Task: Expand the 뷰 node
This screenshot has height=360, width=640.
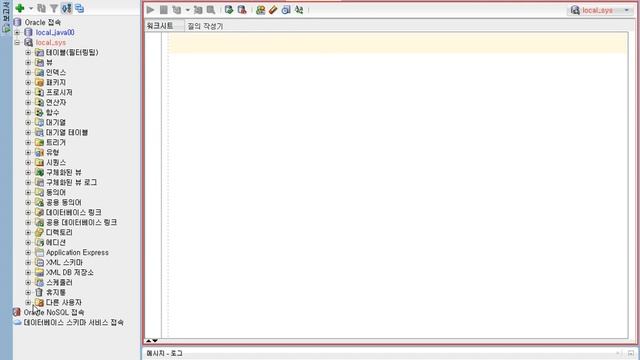Action: [x=28, y=62]
